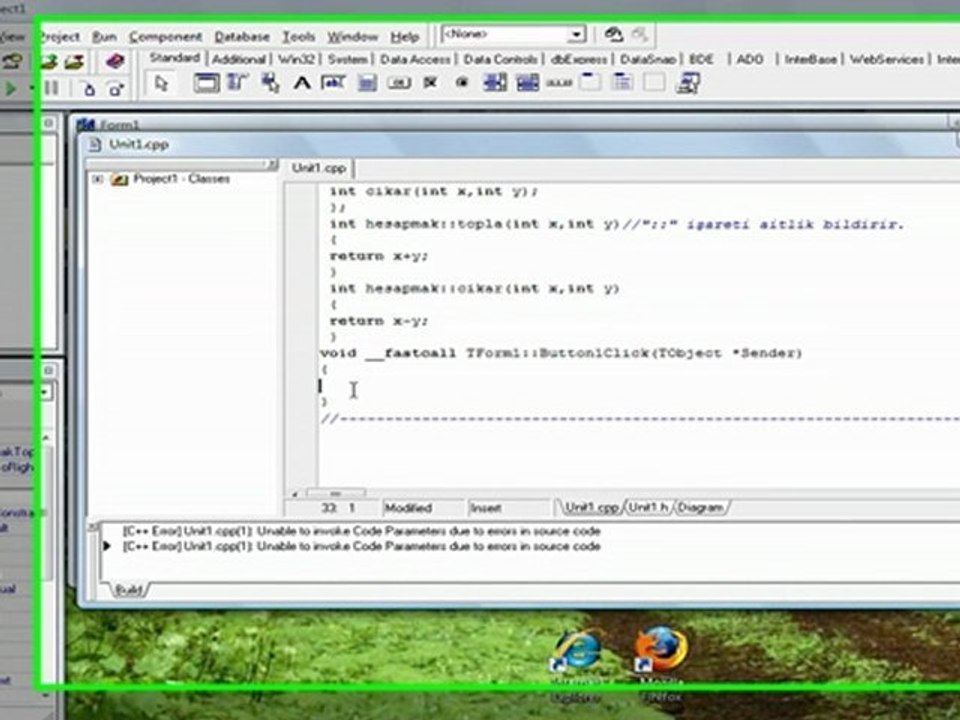The height and width of the screenshot is (720, 960).
Task: Expand the Project1 - Classes node
Action: 97,179
